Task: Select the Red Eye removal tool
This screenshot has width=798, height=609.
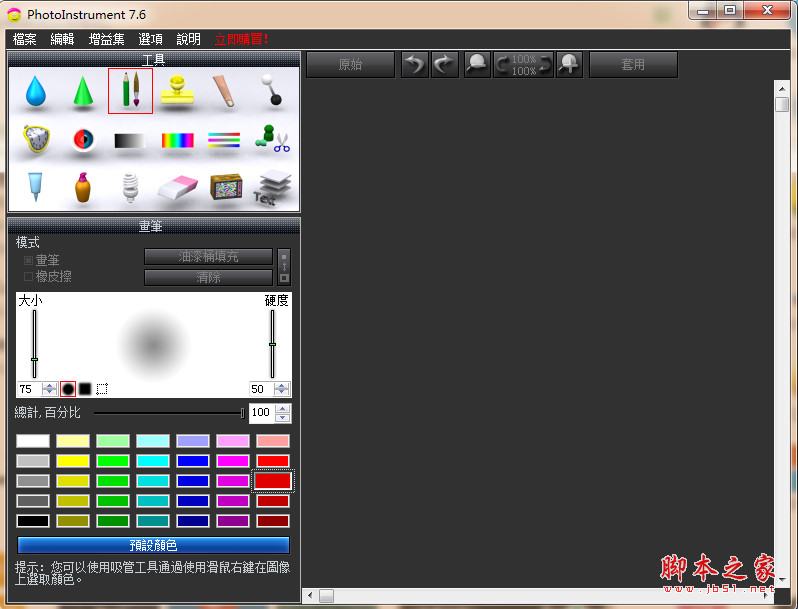Action: (x=83, y=139)
